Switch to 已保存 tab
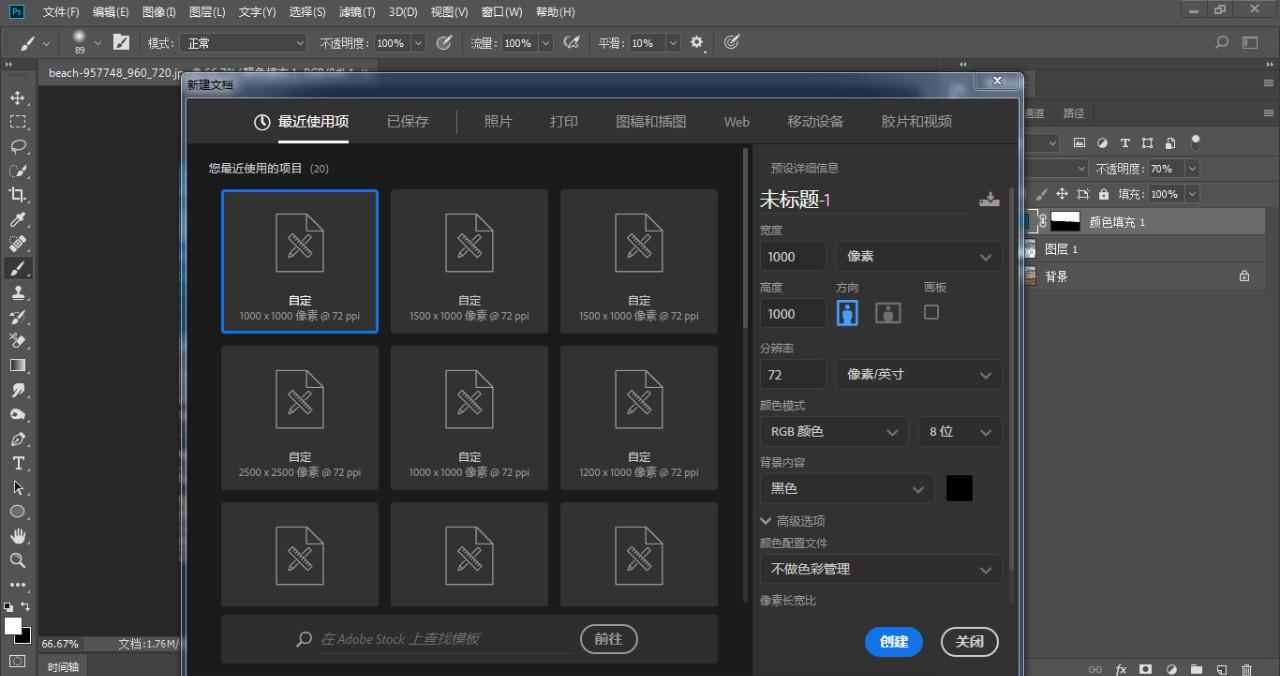The height and width of the screenshot is (676, 1280). (408, 121)
